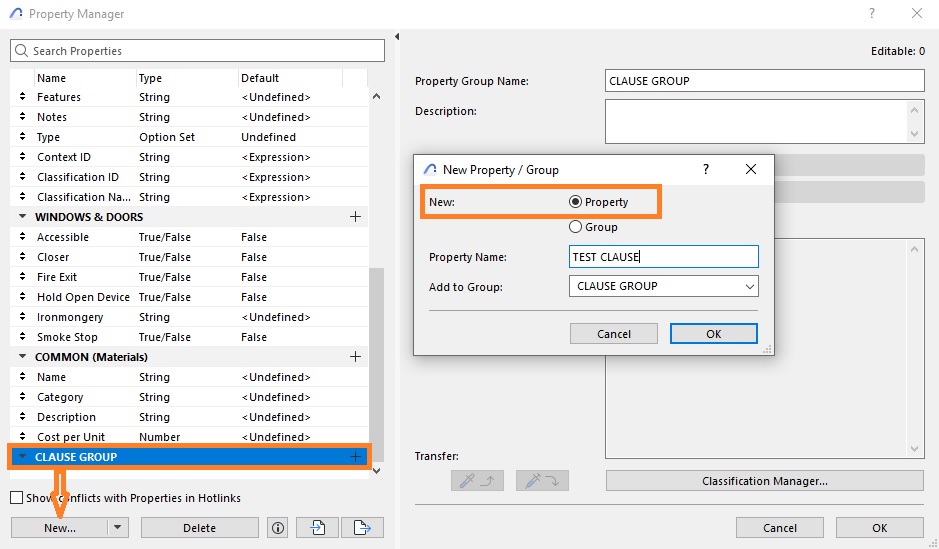Click OK in New Property dialog
Screen dimensions: 939x549
tap(714, 333)
